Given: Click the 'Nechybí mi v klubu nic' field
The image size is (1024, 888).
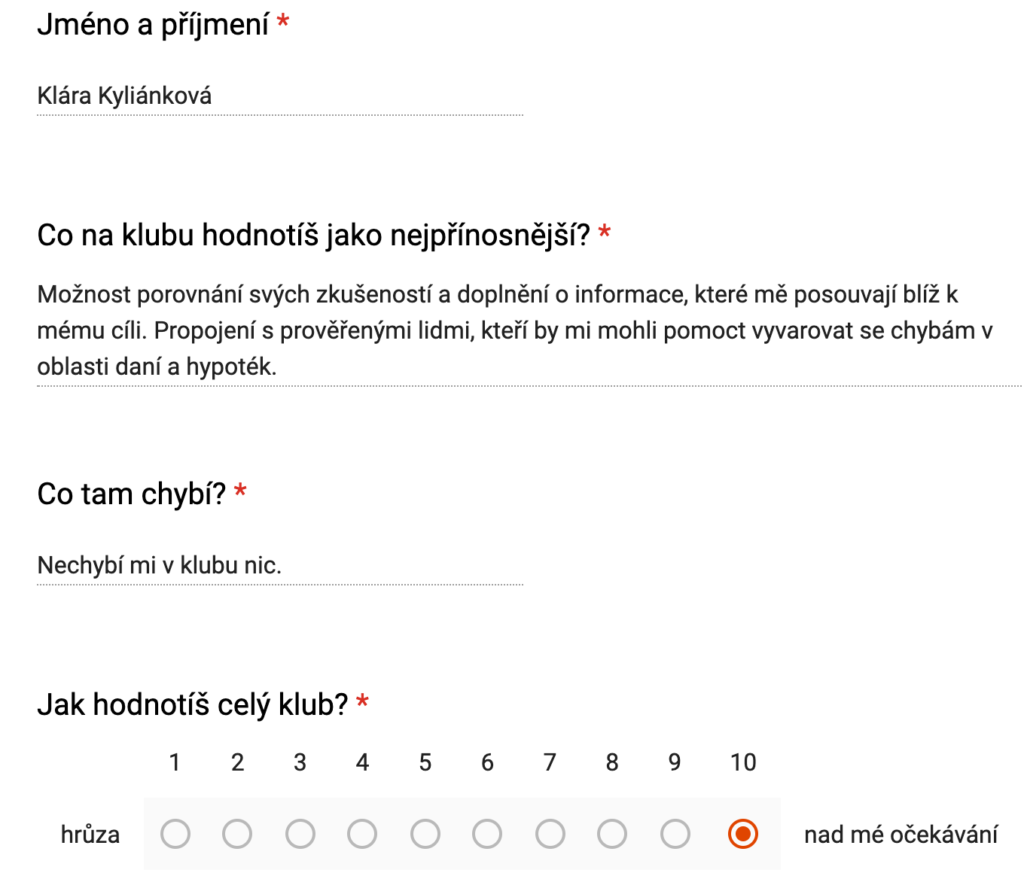Looking at the screenshot, I should point(280,565).
